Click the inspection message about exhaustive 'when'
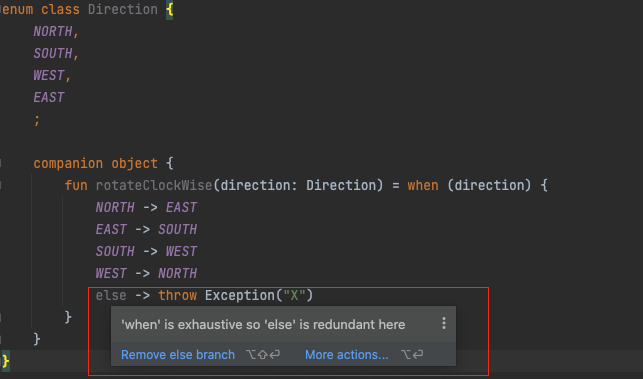643x379 pixels. (x=263, y=324)
